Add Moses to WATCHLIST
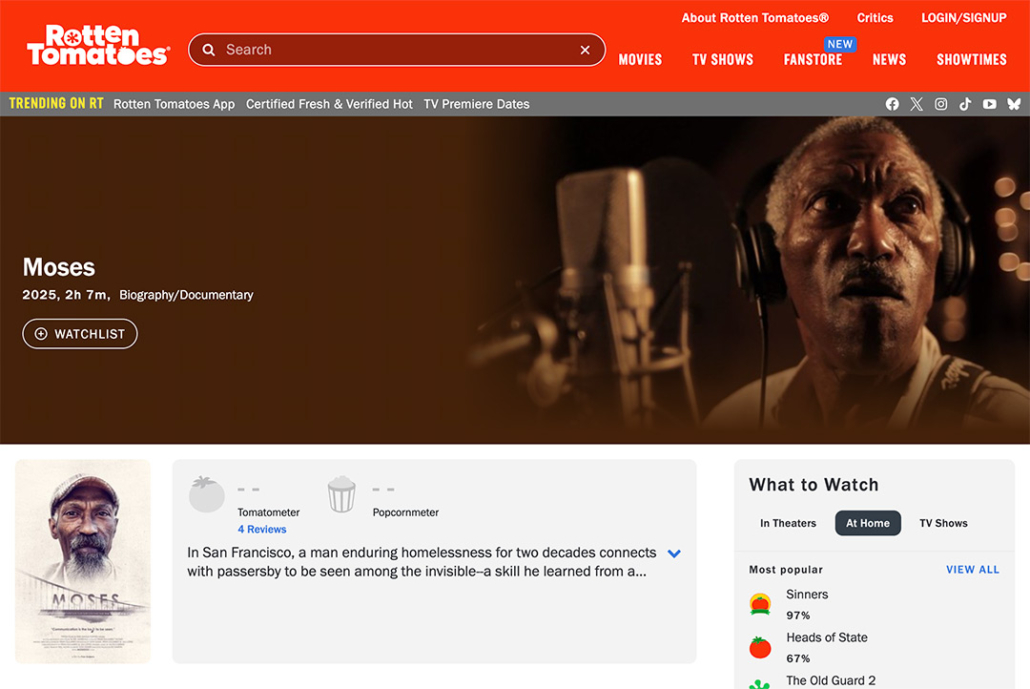The image size is (1030, 689). (80, 334)
